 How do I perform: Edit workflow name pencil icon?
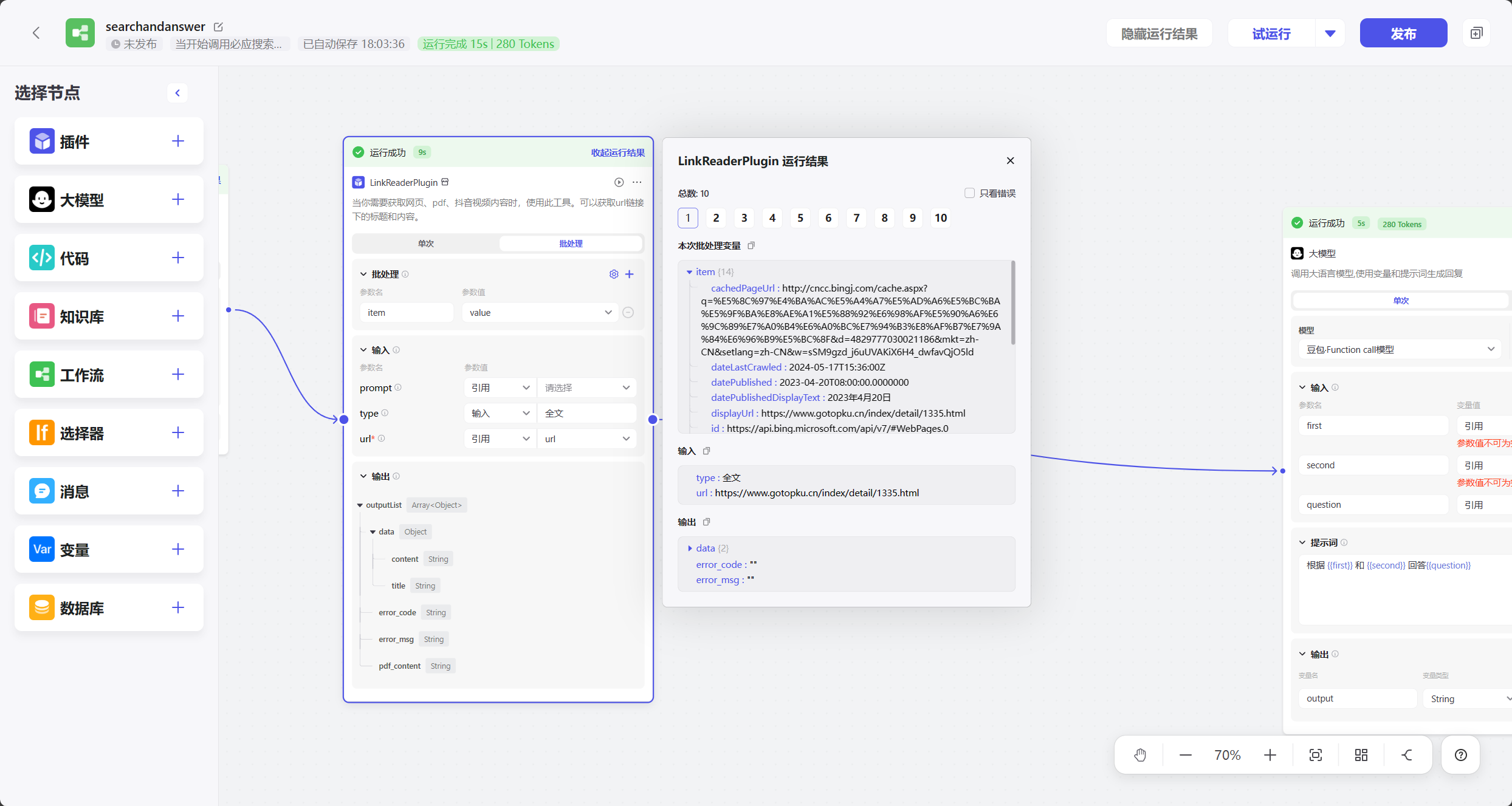[218, 27]
